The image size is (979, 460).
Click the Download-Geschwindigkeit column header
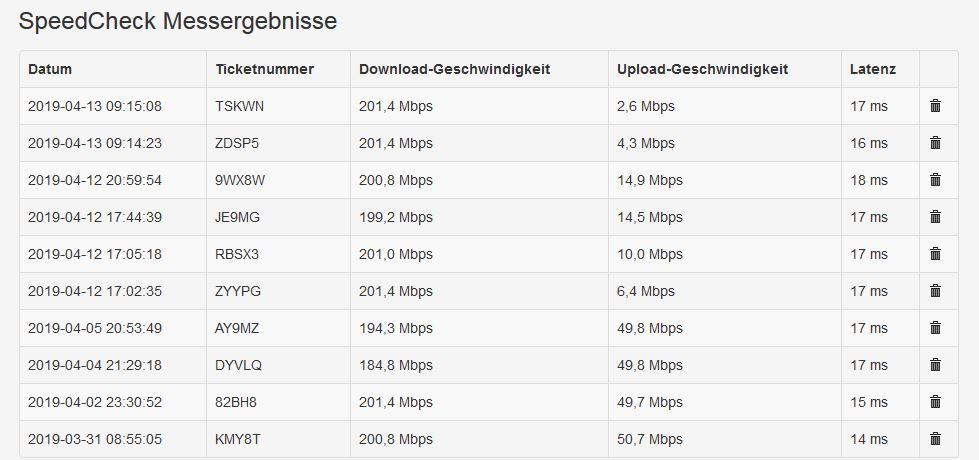tap(454, 69)
